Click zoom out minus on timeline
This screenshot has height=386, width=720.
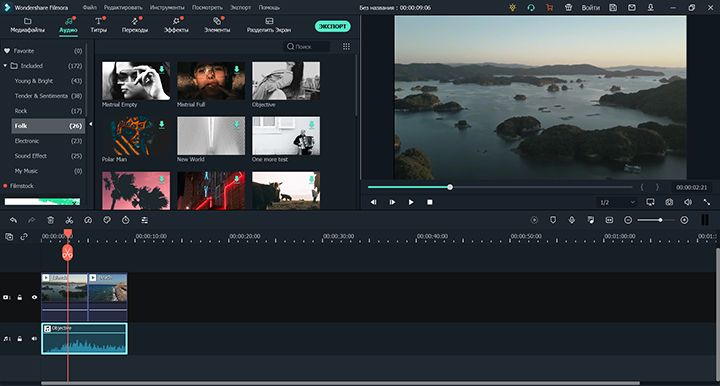coord(628,220)
